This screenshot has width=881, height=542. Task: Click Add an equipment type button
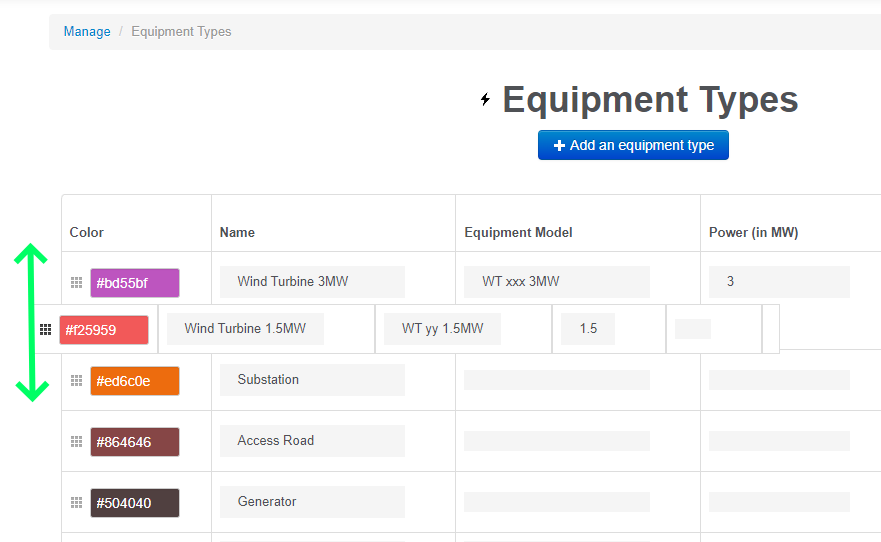(x=633, y=145)
